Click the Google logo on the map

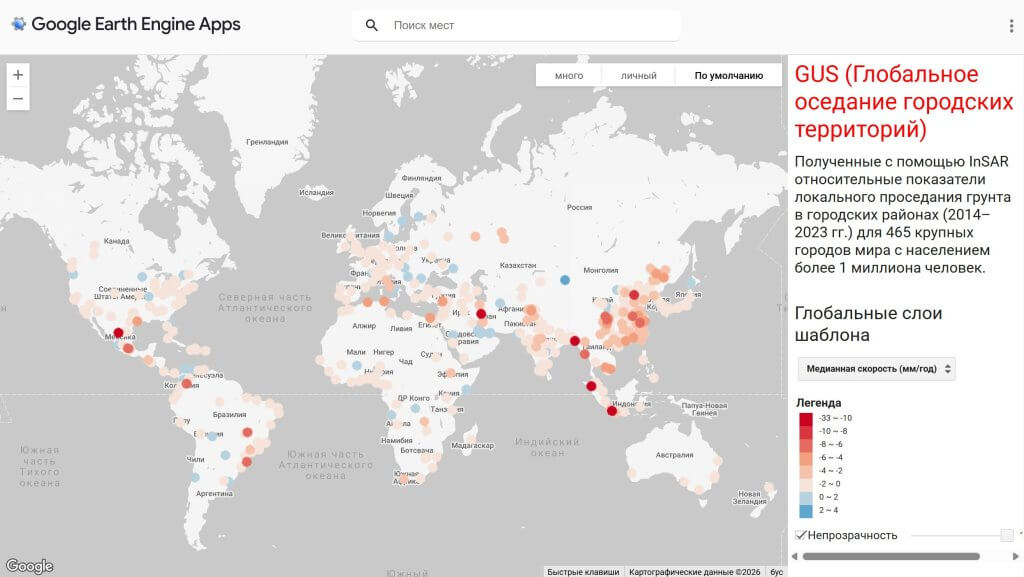(29, 566)
